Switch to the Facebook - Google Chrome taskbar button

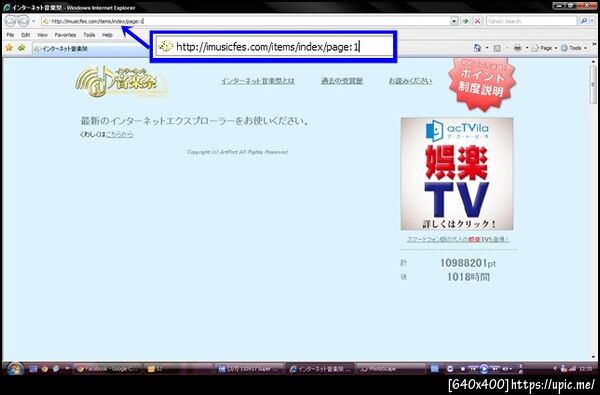coord(107,369)
